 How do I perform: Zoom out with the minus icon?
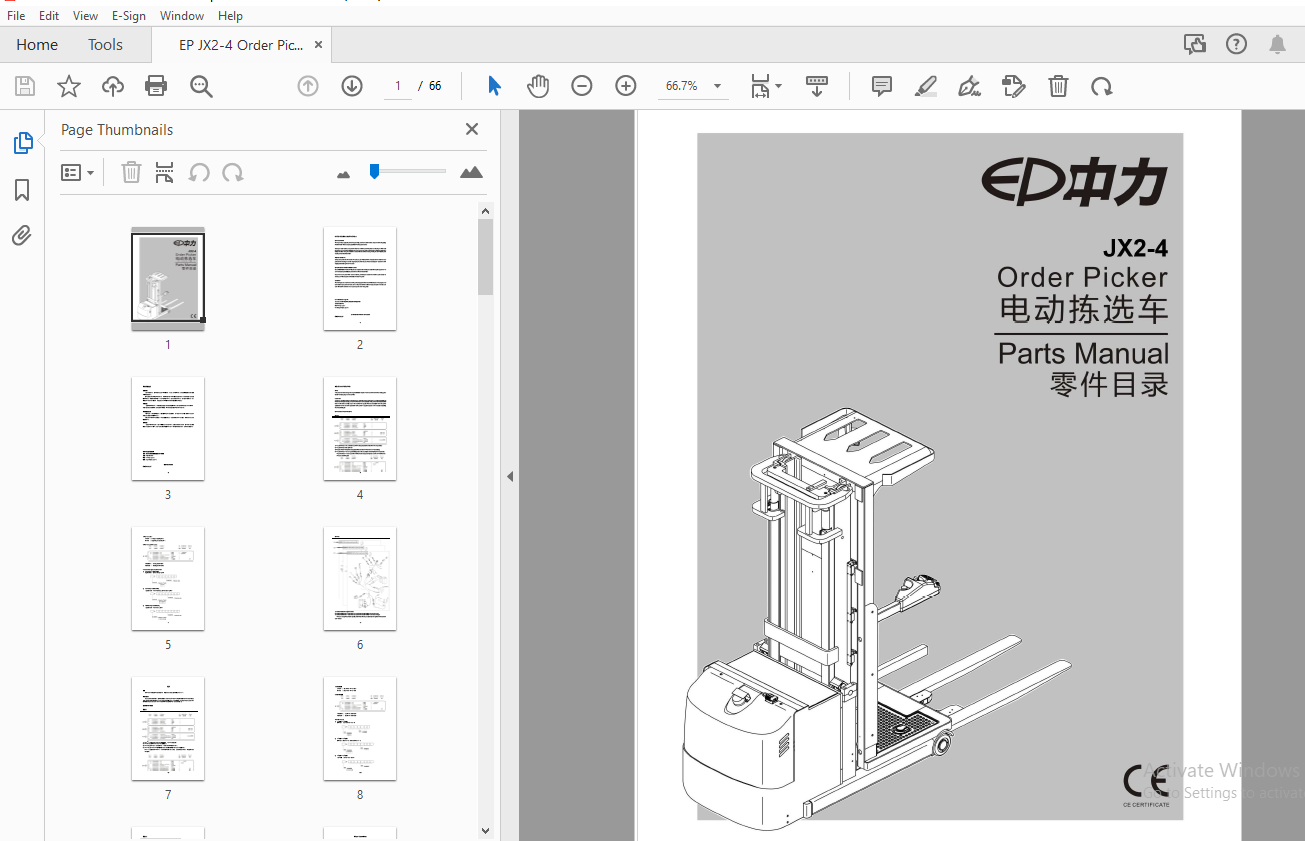(x=582, y=86)
